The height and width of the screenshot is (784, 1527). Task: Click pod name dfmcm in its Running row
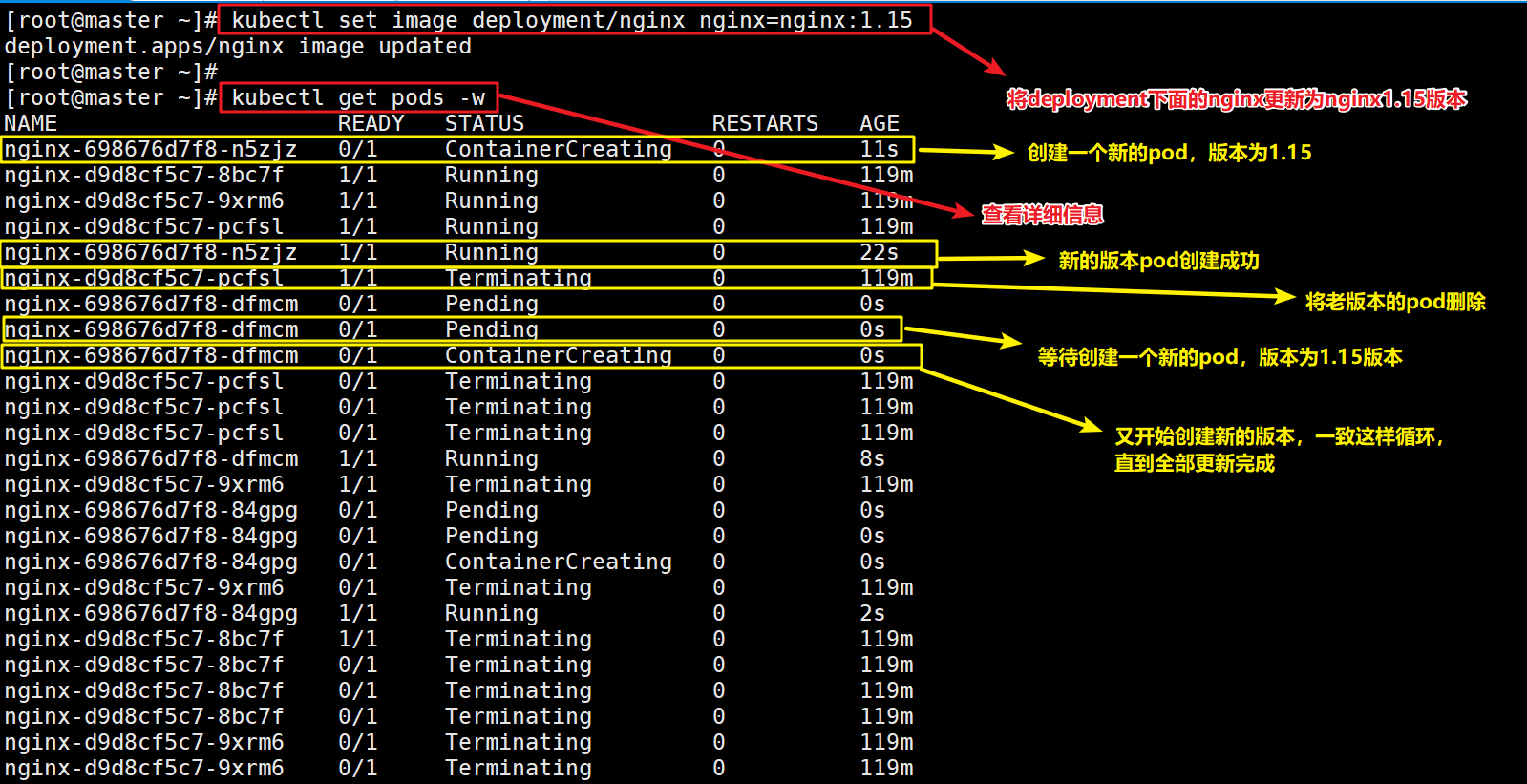151,458
